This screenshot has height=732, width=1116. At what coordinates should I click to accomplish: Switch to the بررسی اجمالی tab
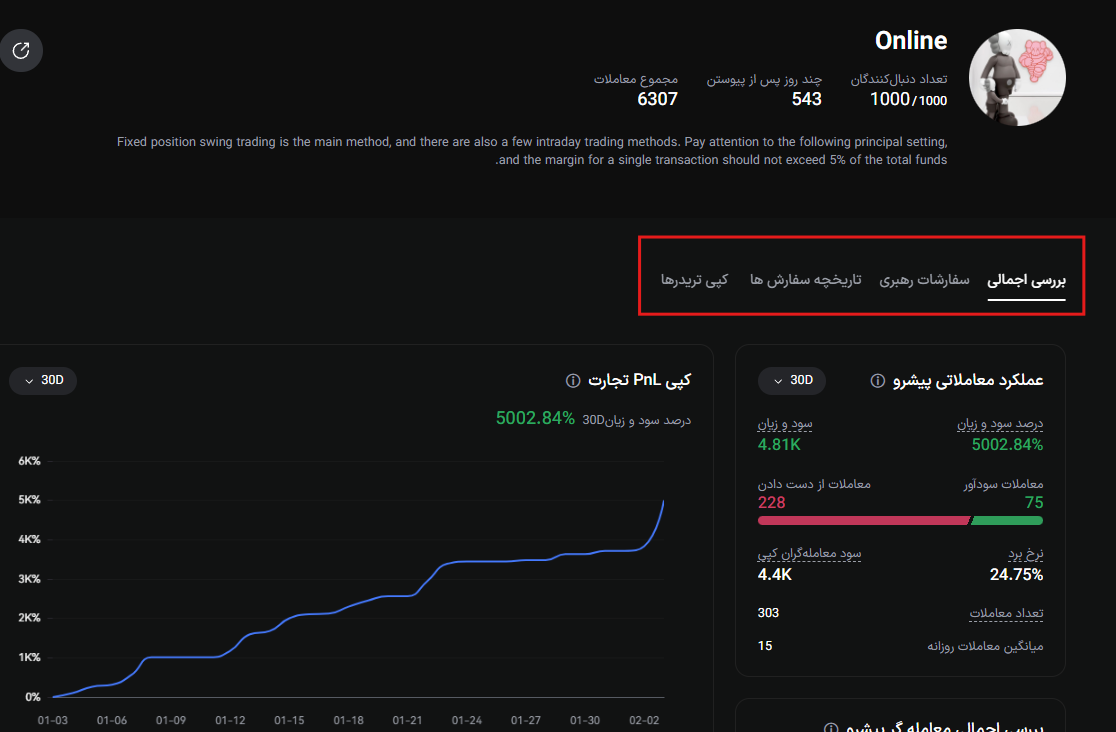pos(1027,280)
